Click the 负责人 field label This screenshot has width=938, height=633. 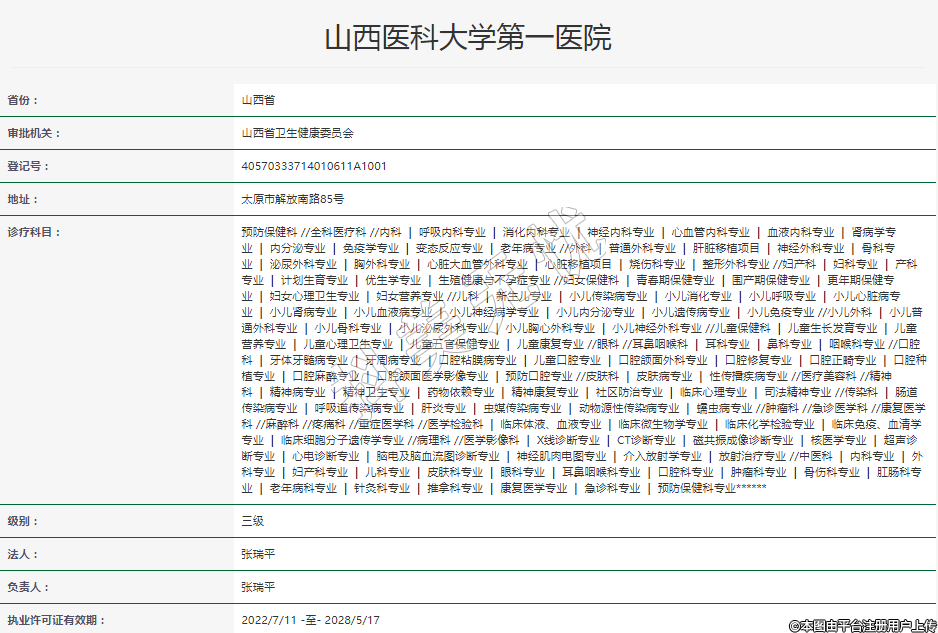28,587
